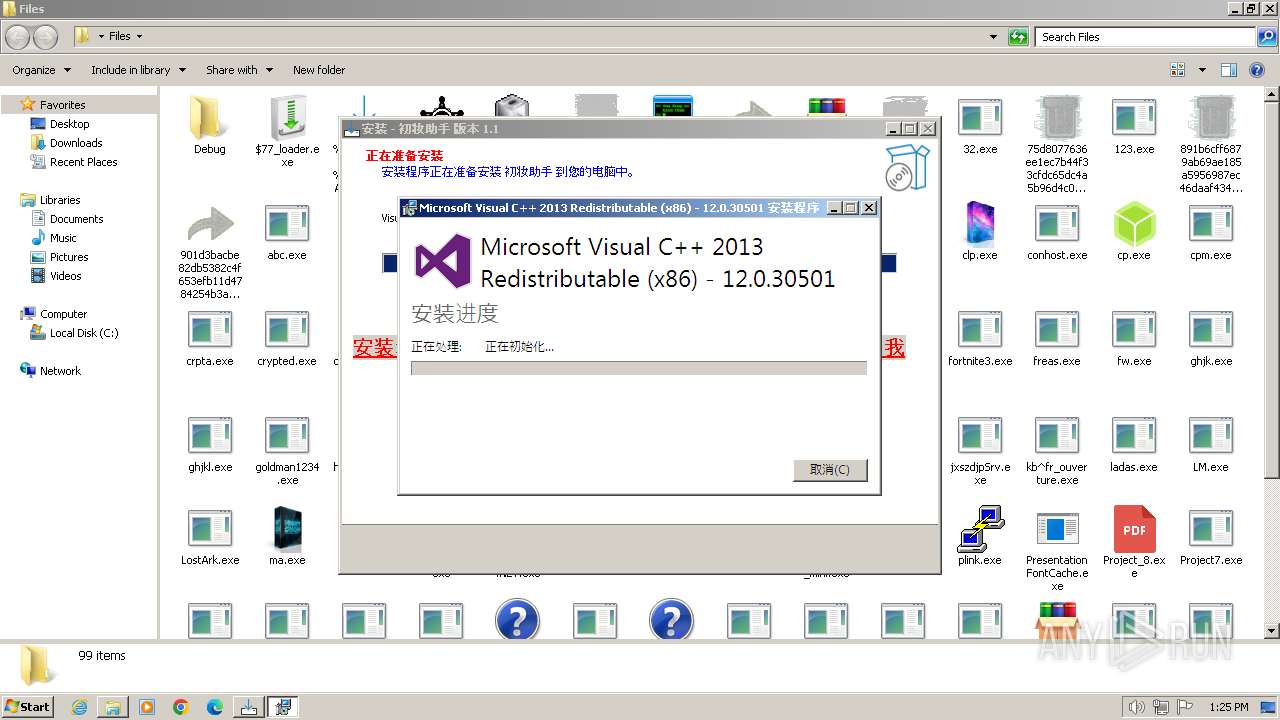
Task: Open the Organize dropdown menu
Action: pyautogui.click(x=41, y=70)
